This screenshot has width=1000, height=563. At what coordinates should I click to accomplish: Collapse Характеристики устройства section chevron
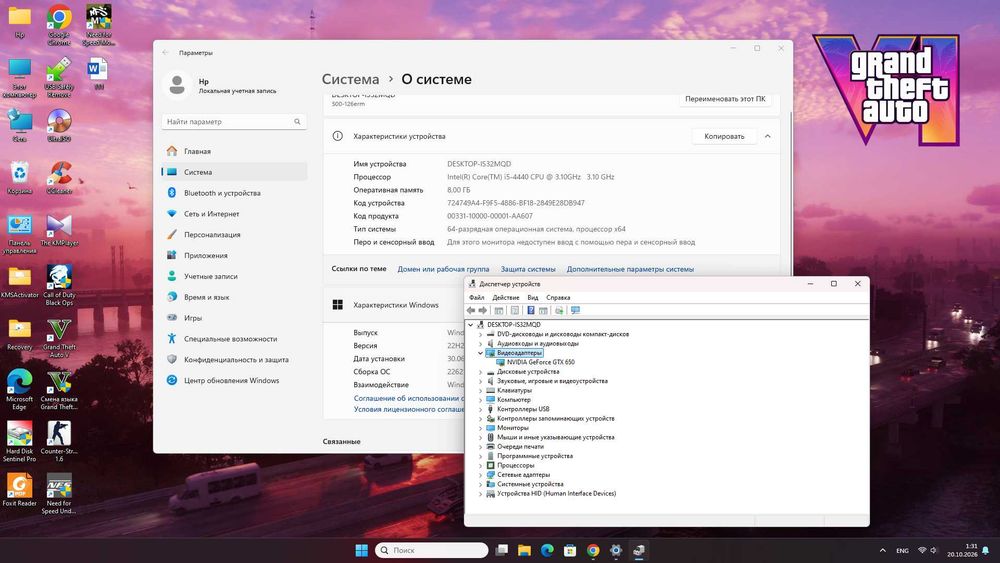point(768,136)
